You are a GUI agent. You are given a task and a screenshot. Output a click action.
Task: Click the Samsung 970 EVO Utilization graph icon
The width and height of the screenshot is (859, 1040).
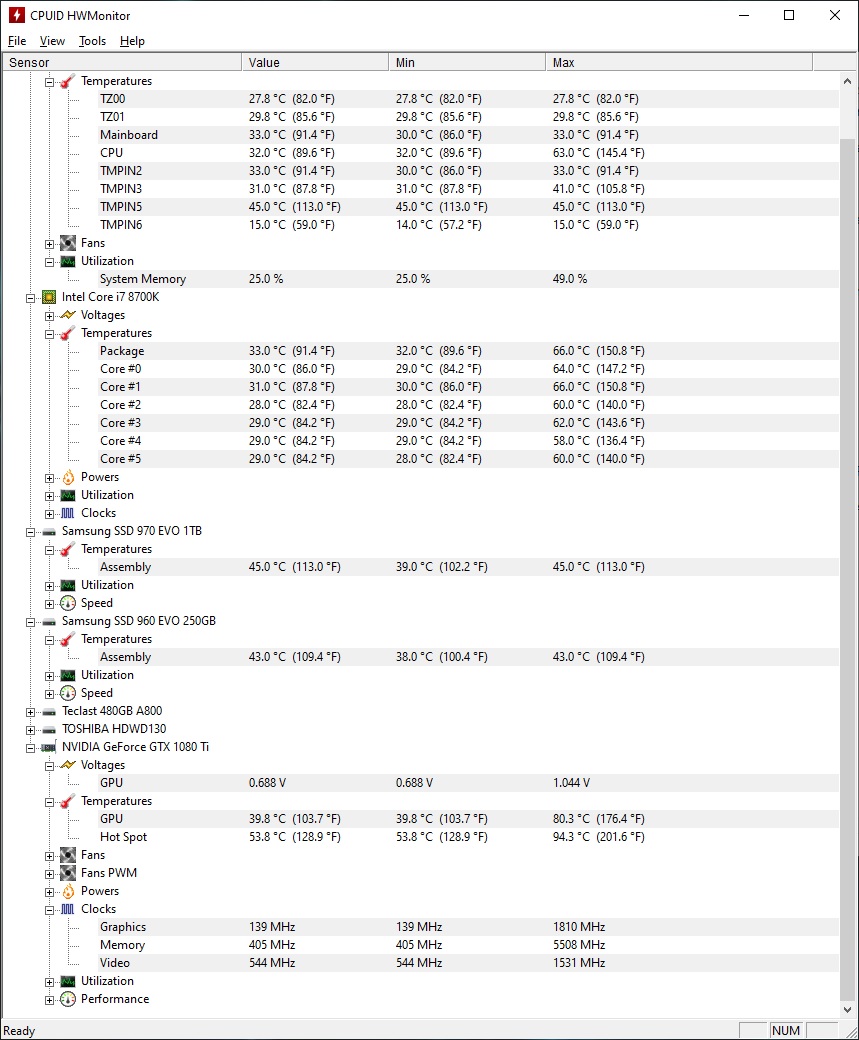click(x=68, y=585)
